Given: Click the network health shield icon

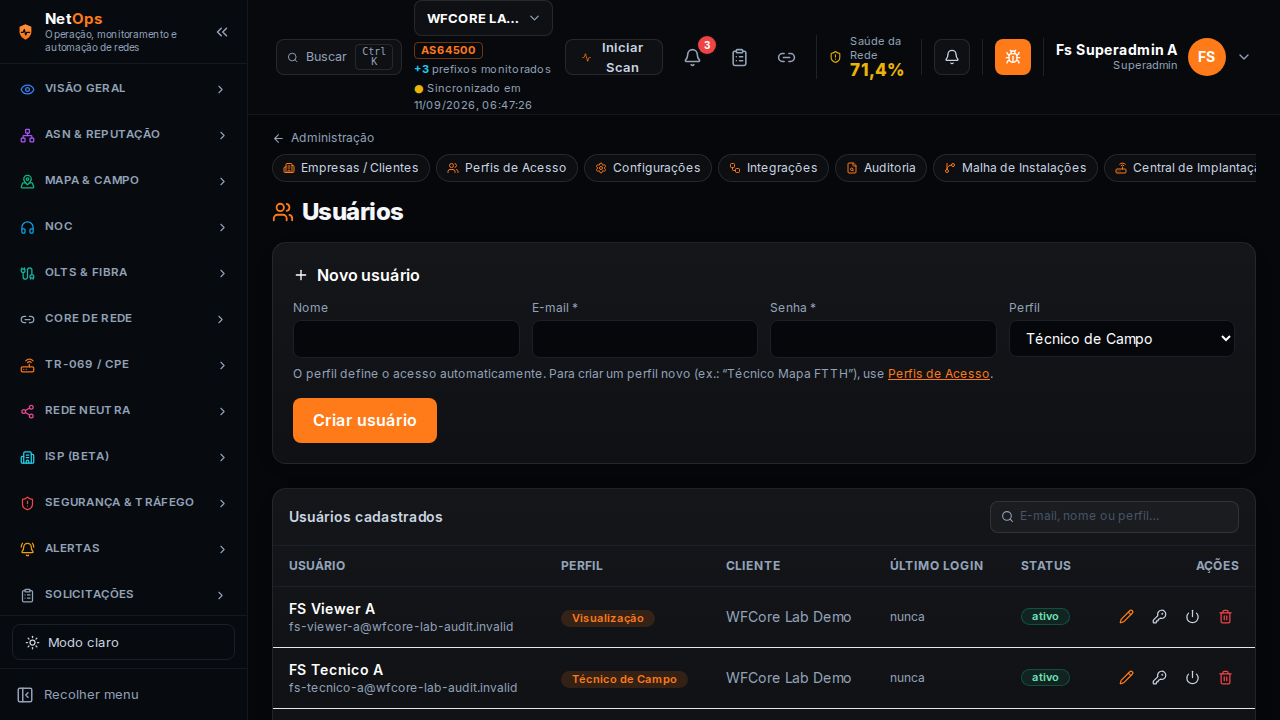Looking at the screenshot, I should [836, 57].
